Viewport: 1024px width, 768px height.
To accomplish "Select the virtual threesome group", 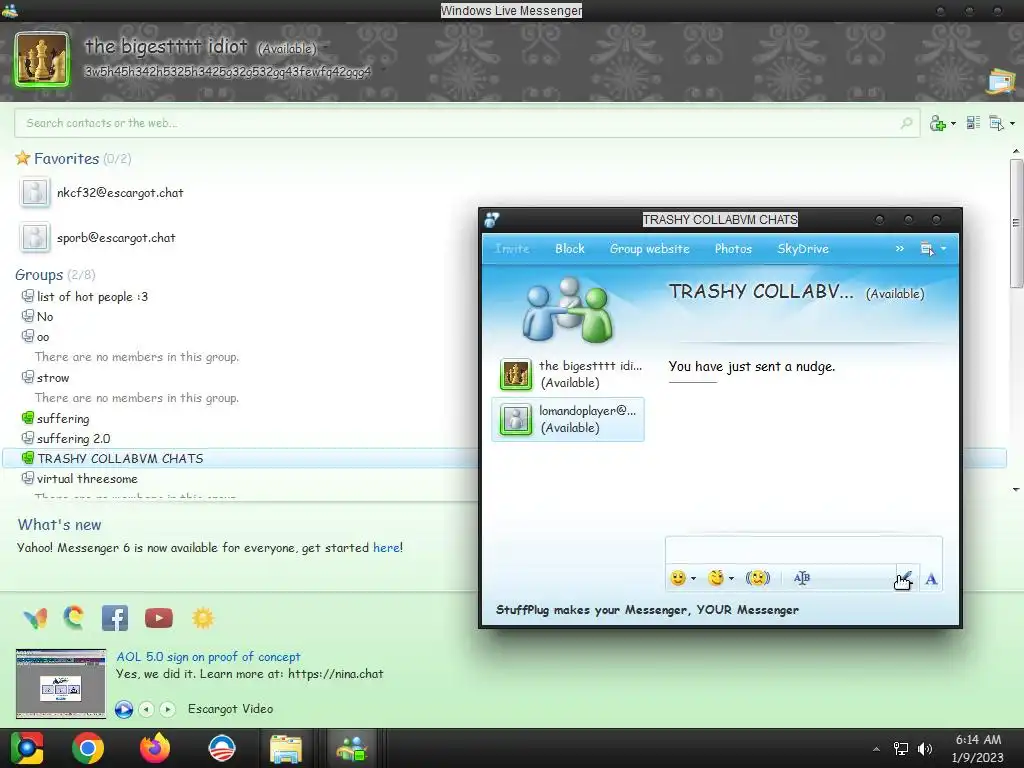I will pyautogui.click(x=87, y=479).
